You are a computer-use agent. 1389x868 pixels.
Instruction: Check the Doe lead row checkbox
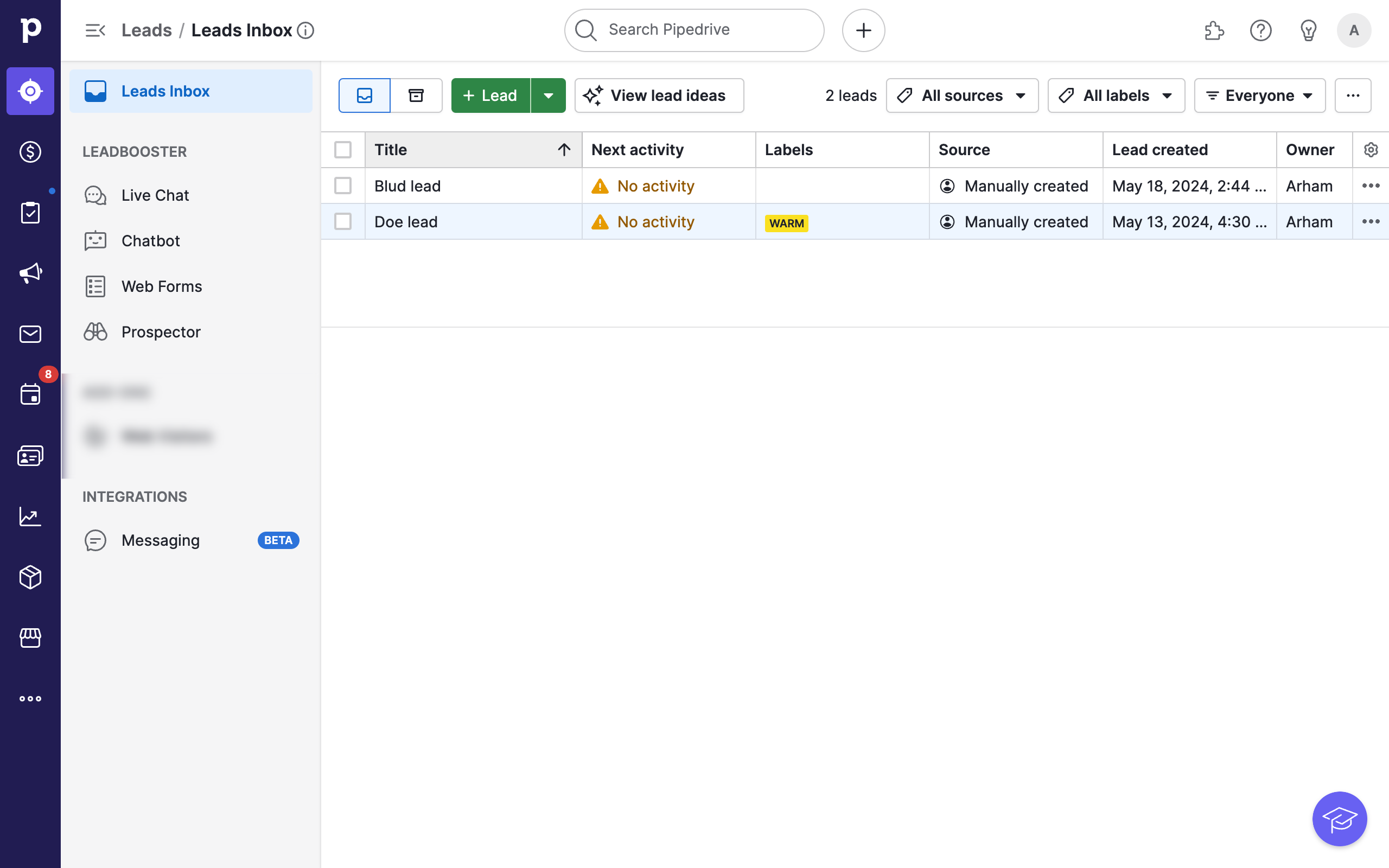(343, 221)
